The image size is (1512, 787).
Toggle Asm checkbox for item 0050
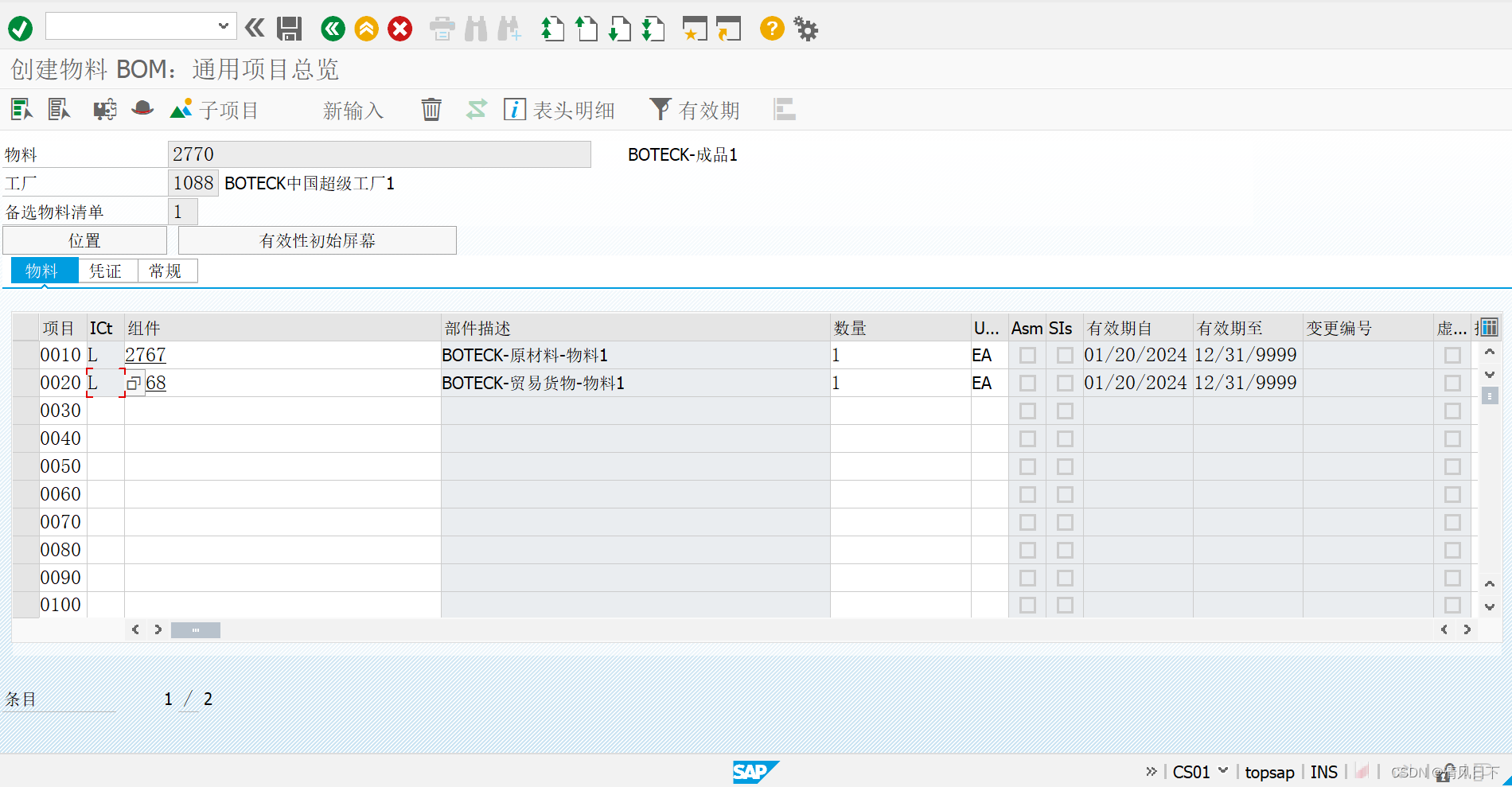pyautogui.click(x=1027, y=466)
